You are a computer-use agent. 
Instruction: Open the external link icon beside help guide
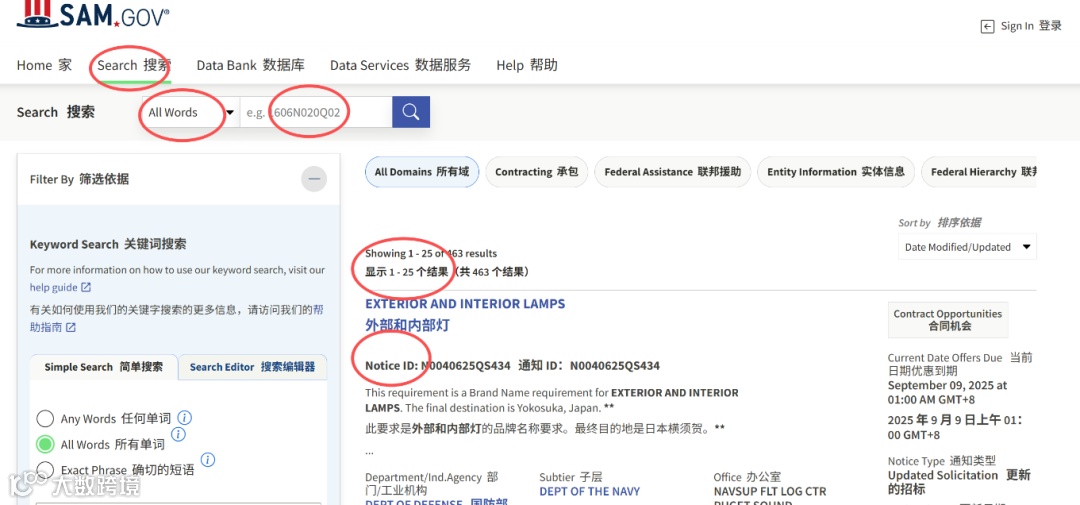click(86, 287)
